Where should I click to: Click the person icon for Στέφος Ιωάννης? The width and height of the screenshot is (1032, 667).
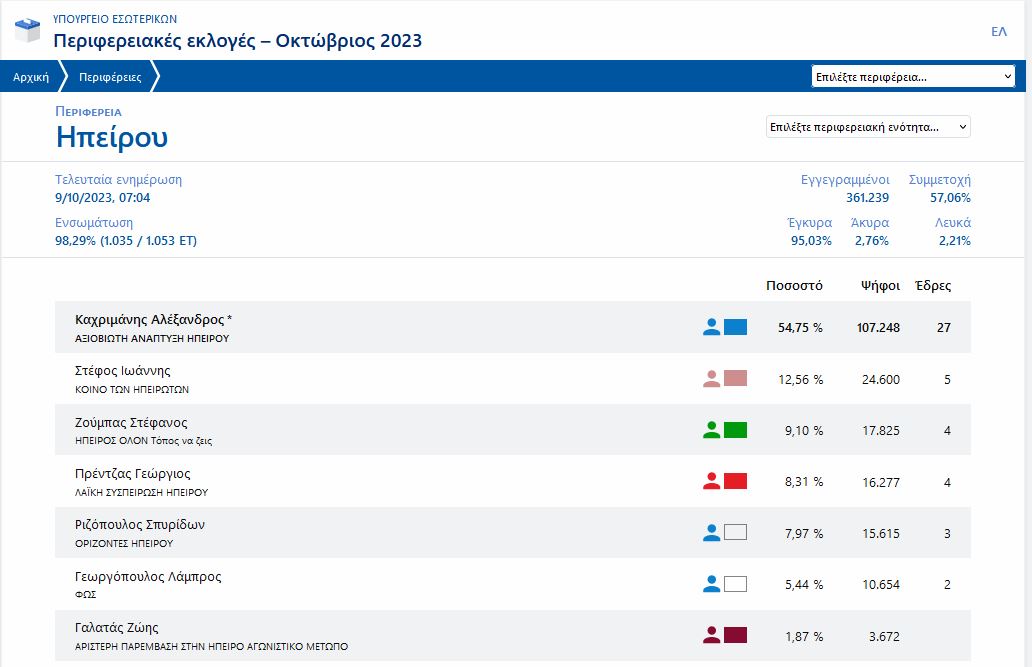pos(711,379)
